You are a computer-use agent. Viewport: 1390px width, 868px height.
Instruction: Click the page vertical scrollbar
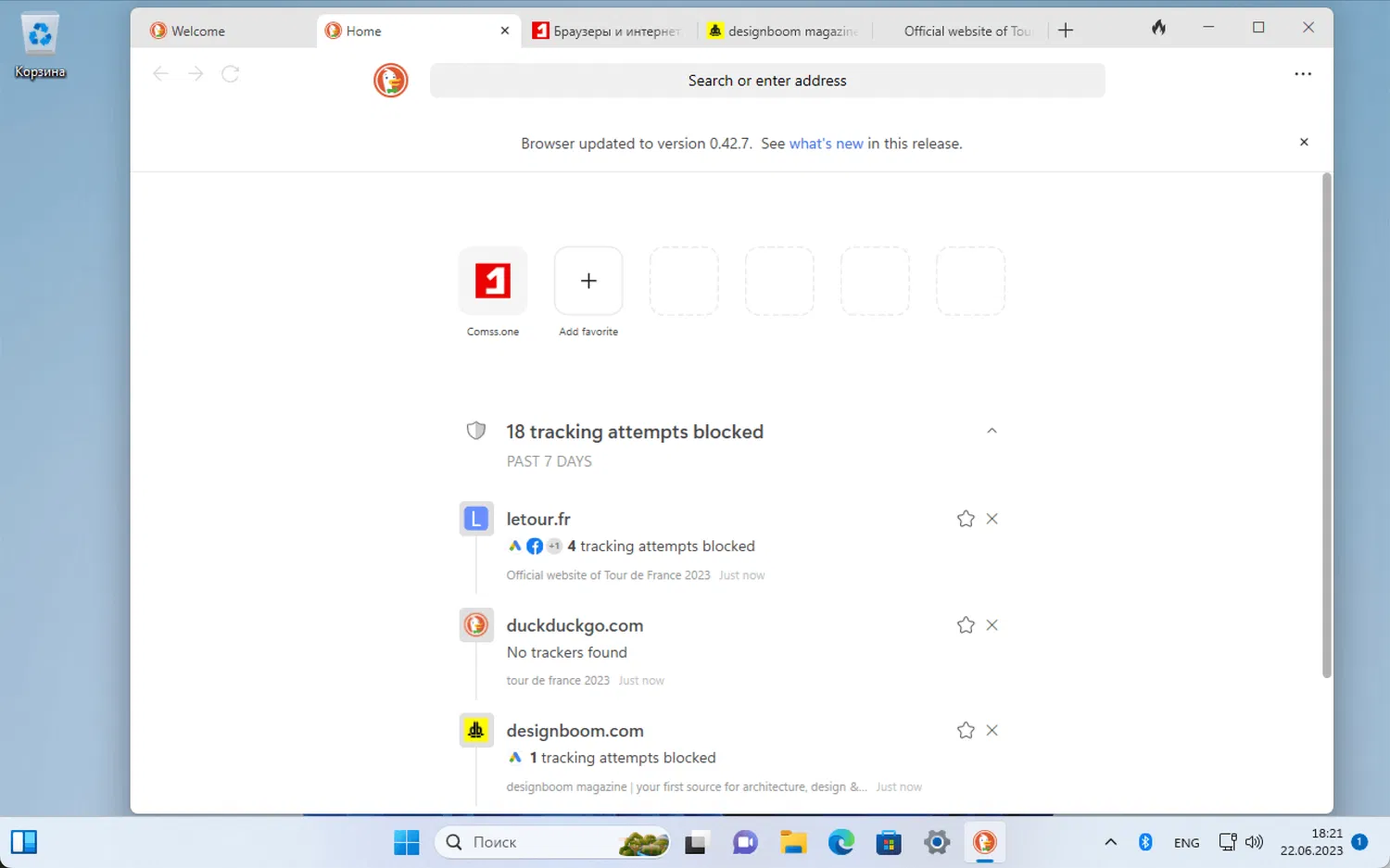pos(1326,426)
